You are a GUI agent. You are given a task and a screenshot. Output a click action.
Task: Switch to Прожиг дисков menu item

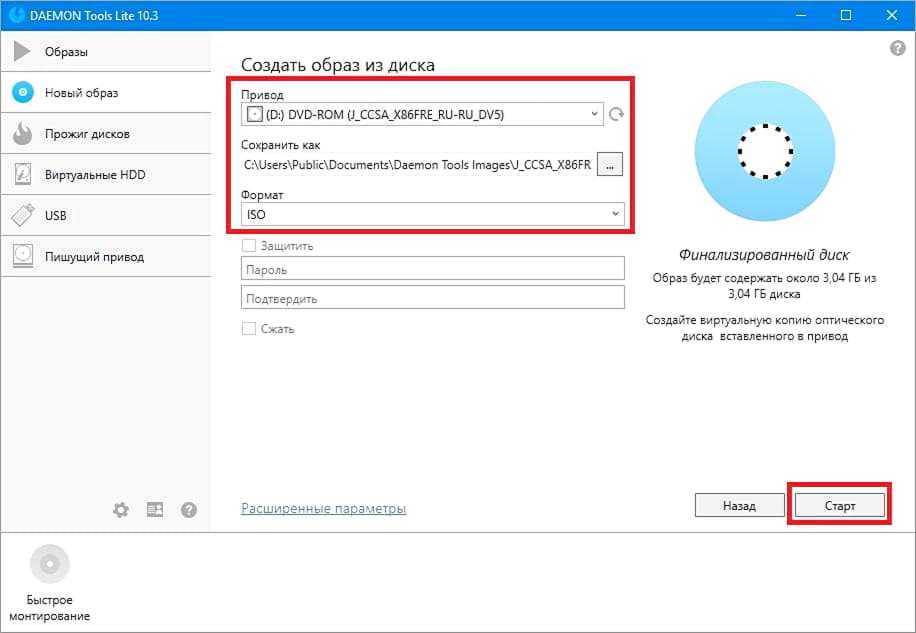point(106,134)
